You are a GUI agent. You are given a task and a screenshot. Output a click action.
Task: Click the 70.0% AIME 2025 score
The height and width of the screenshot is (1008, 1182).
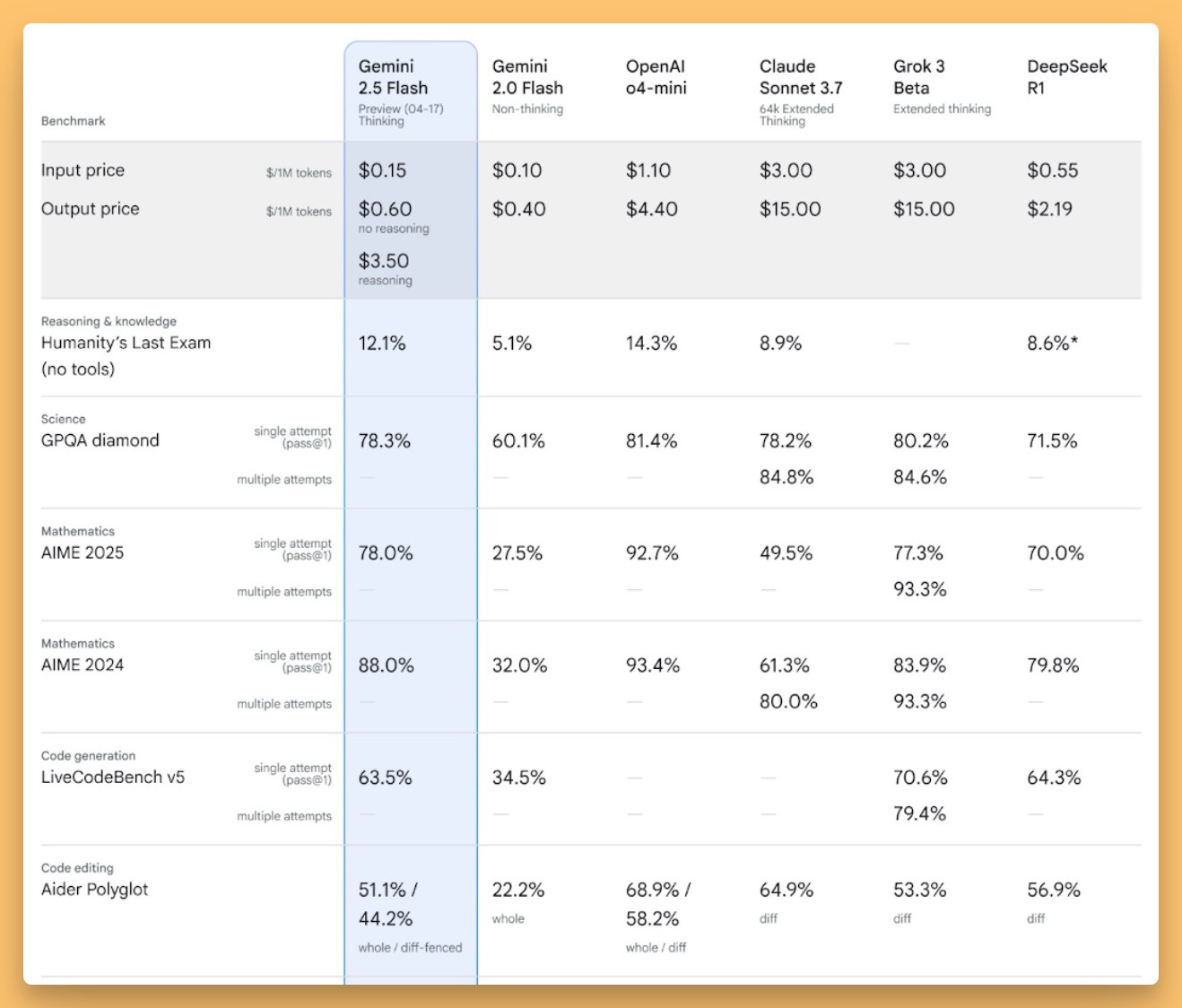pos(1055,553)
